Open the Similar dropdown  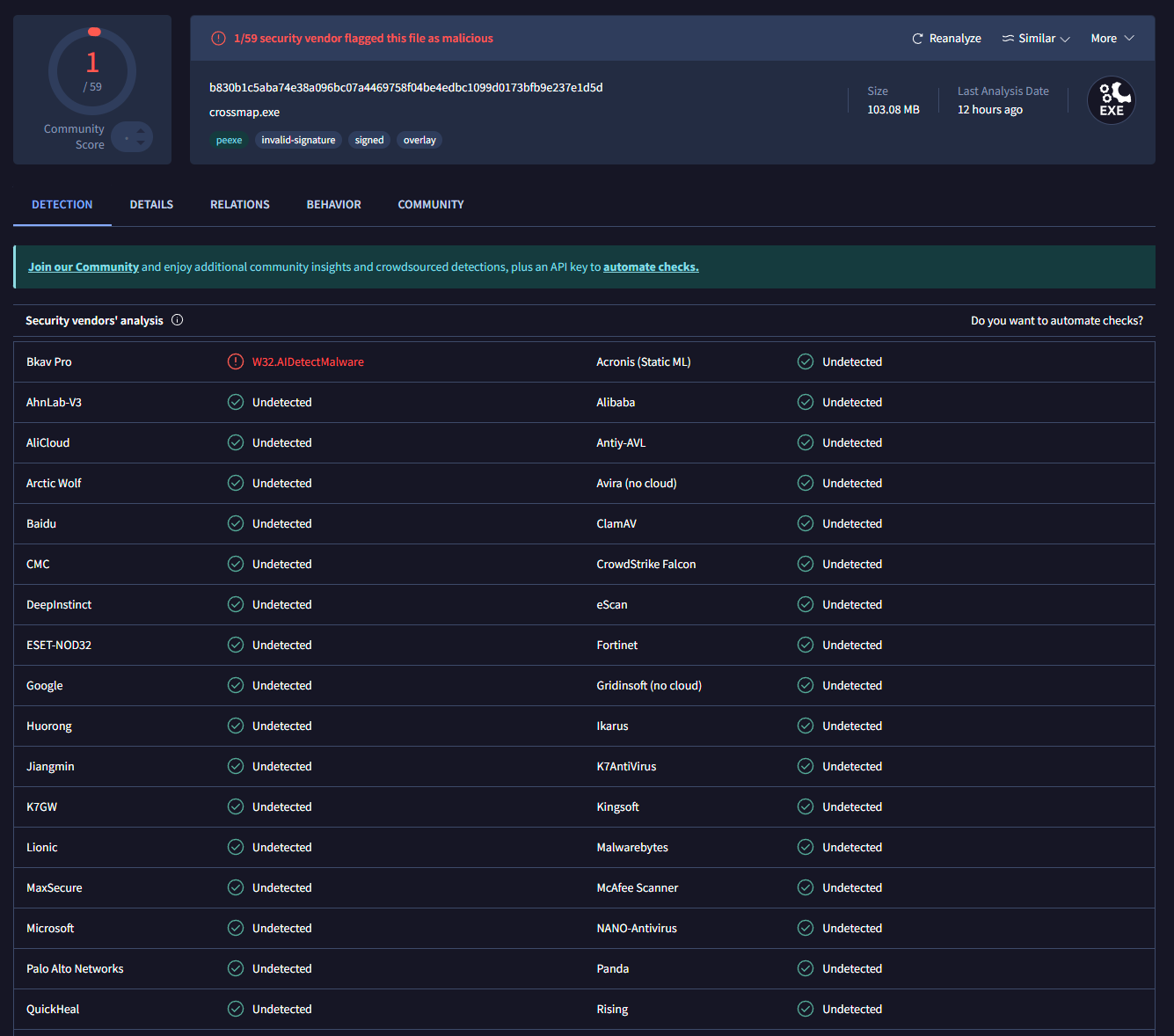click(x=1036, y=39)
